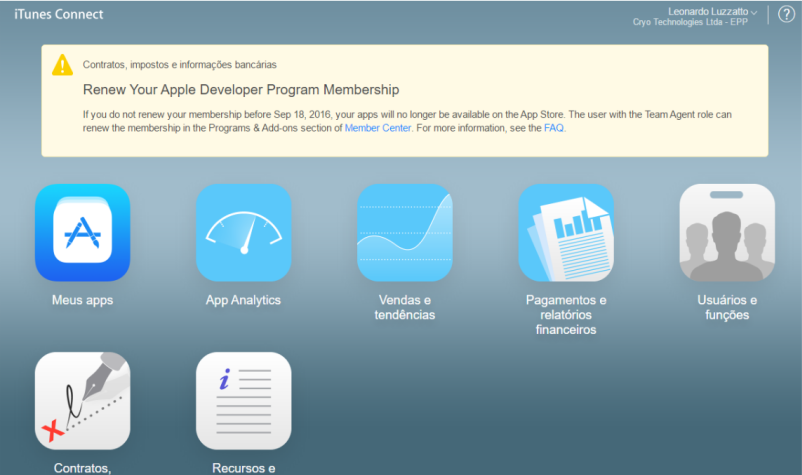Open the Vendas e tendências chart icon

(x=405, y=232)
